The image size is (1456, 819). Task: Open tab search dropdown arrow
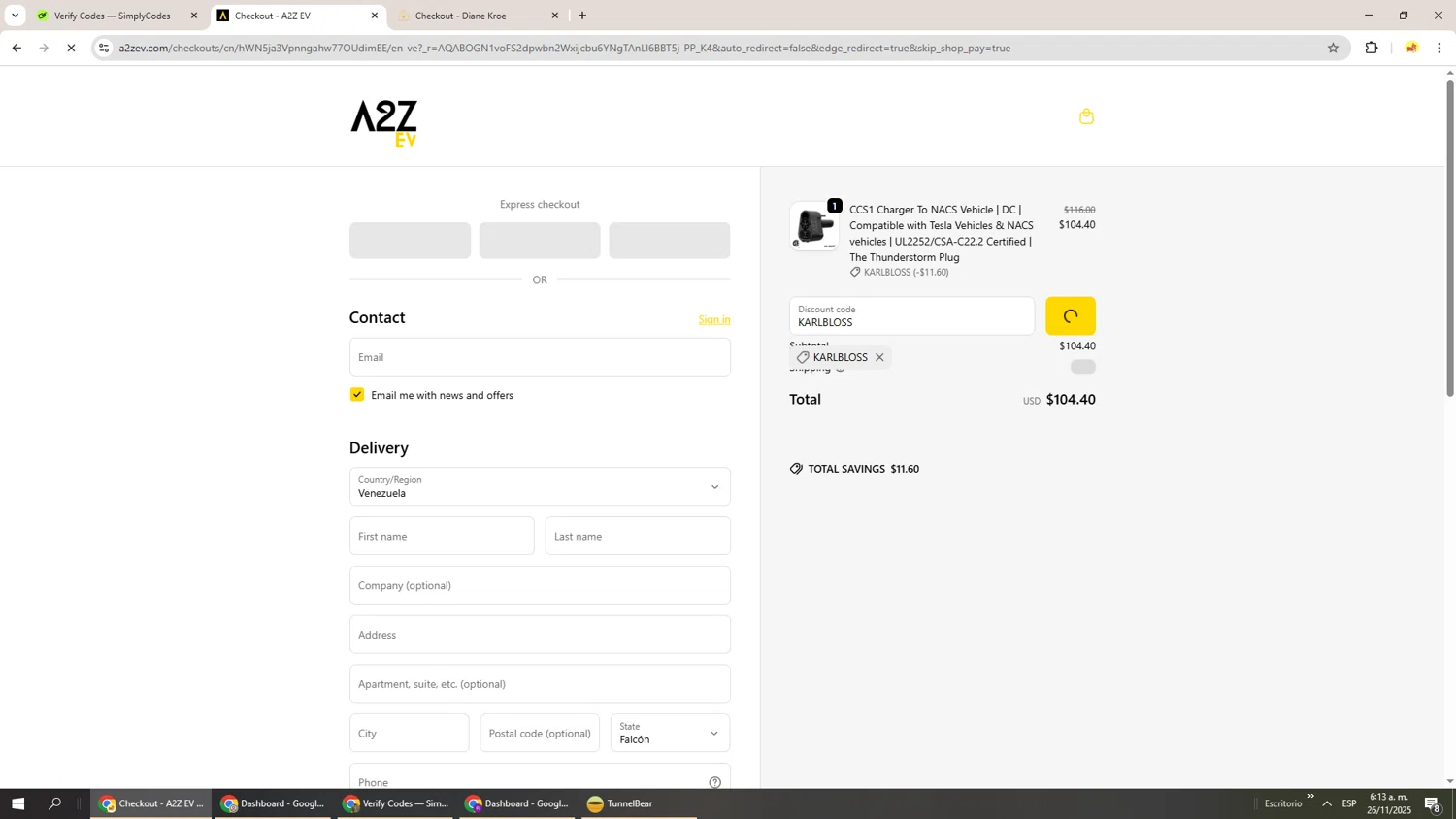tap(15, 16)
